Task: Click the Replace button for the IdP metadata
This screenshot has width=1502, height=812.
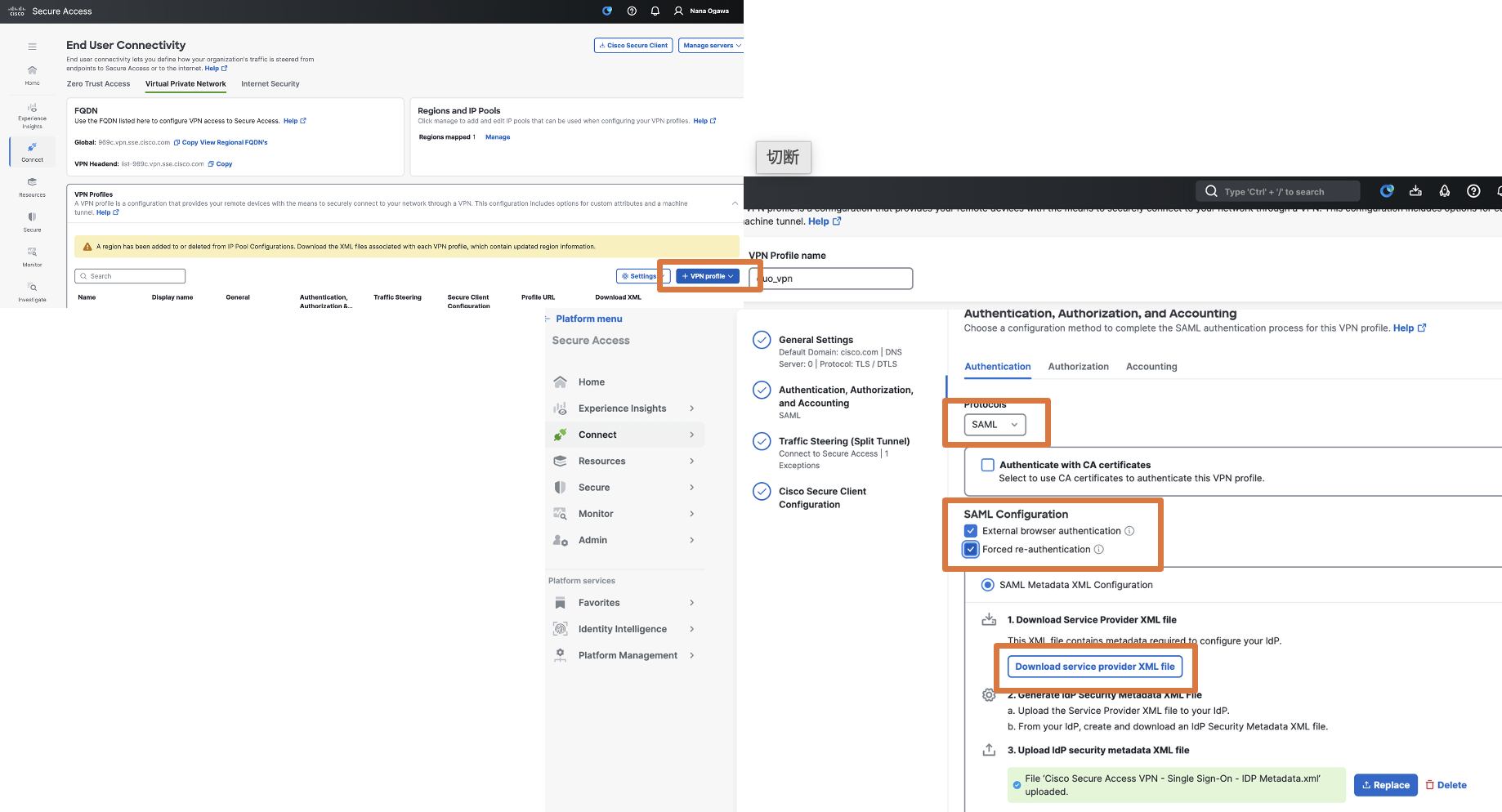Action: click(x=1386, y=785)
